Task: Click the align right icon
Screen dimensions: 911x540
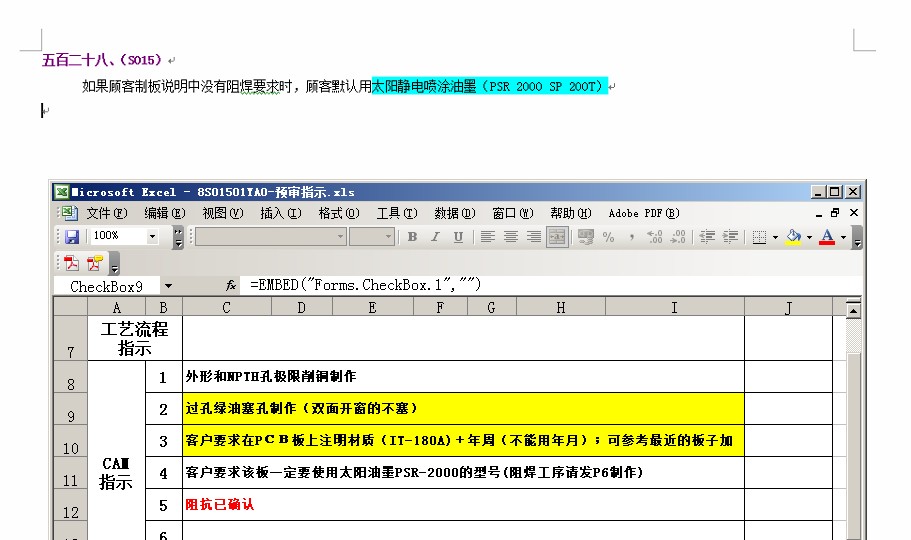Action: tap(533, 237)
